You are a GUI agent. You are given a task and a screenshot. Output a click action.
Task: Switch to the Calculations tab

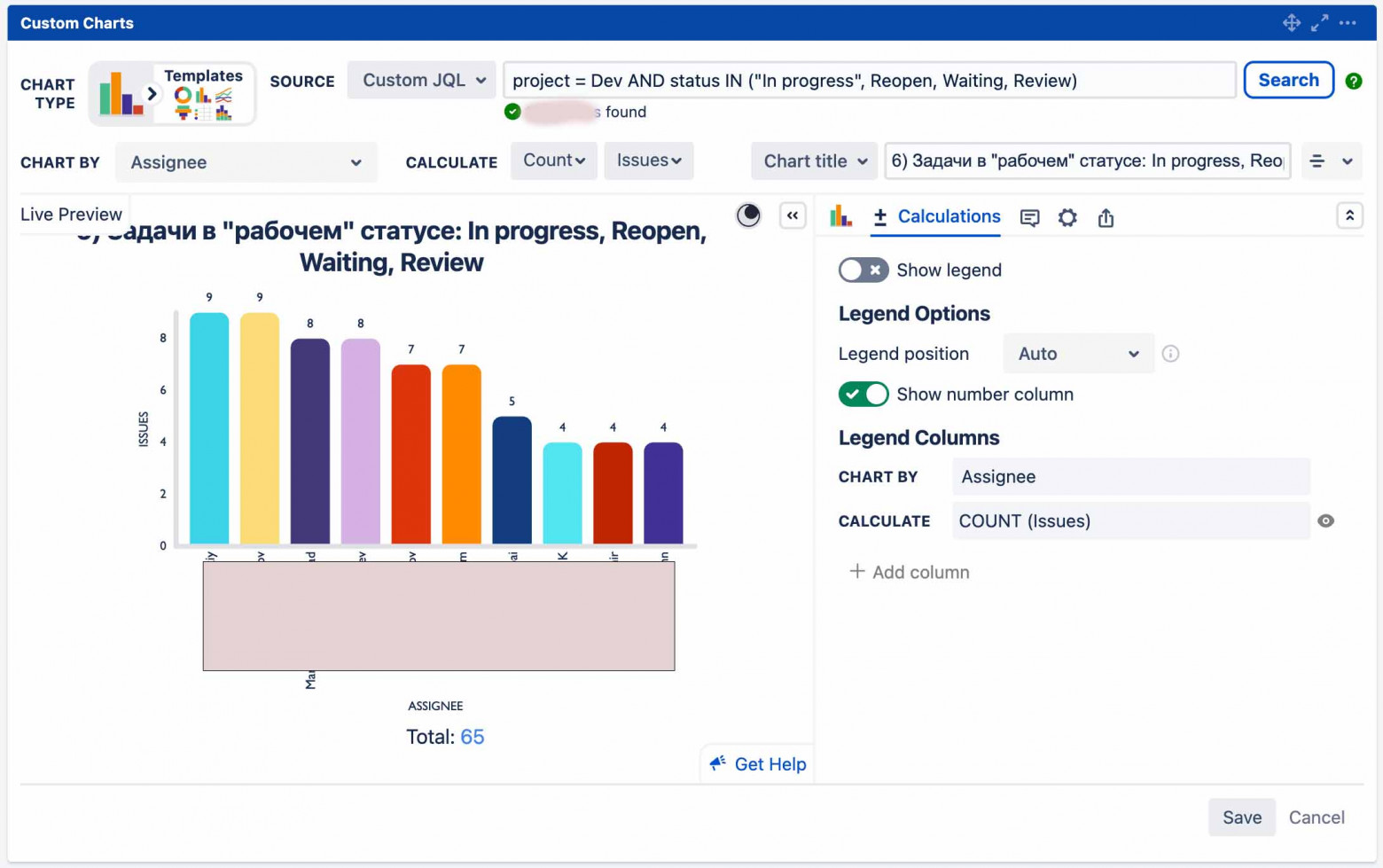click(x=936, y=217)
